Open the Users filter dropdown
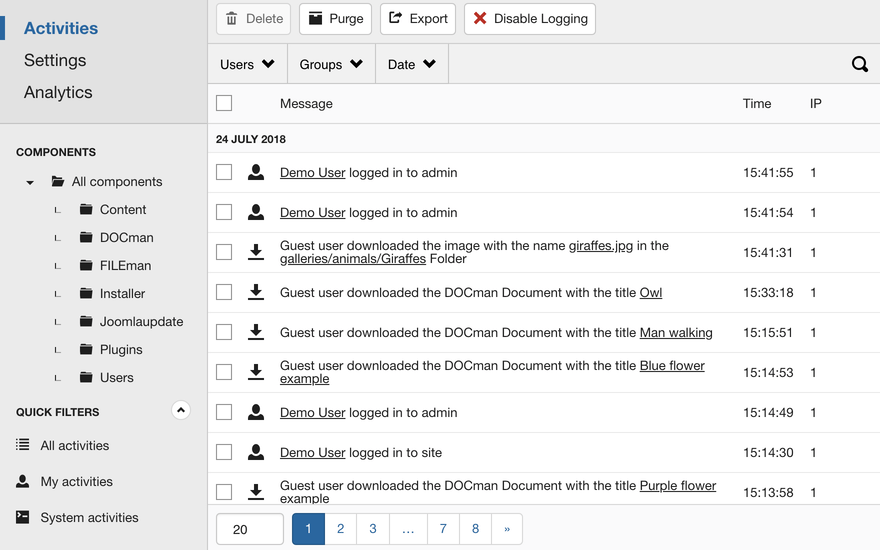This screenshot has width=880, height=550. click(247, 64)
